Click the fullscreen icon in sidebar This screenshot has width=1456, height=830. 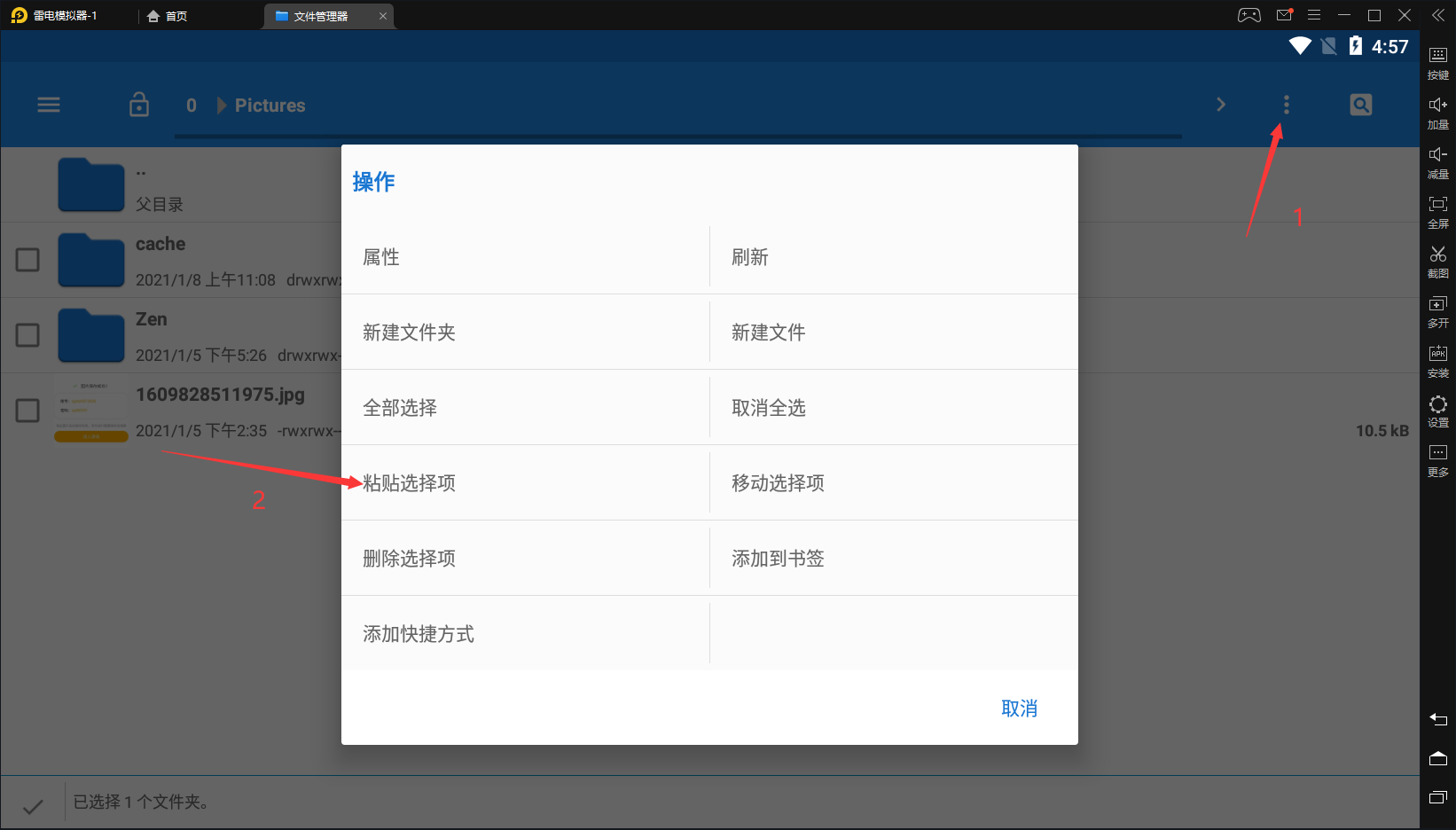coord(1437,210)
